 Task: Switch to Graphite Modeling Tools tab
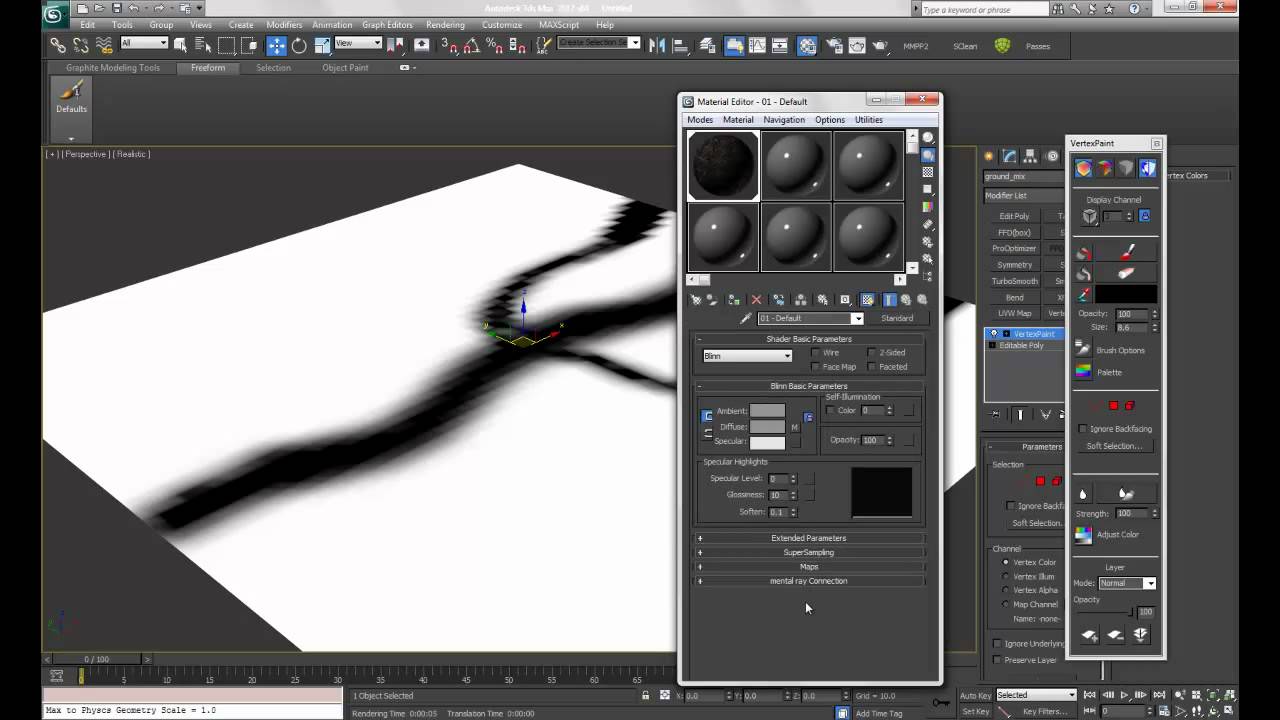point(113,68)
